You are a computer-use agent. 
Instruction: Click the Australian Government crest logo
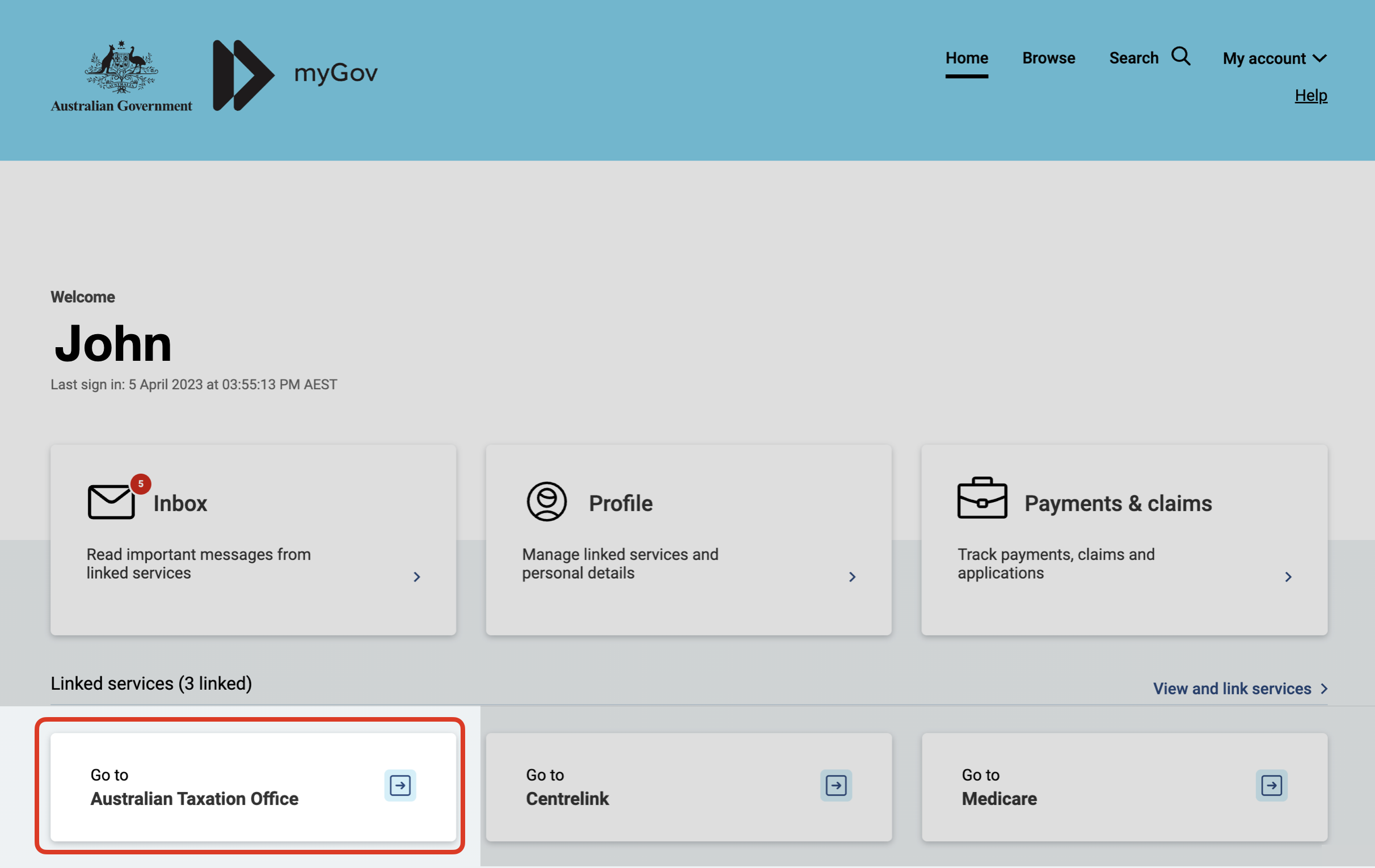tap(121, 75)
